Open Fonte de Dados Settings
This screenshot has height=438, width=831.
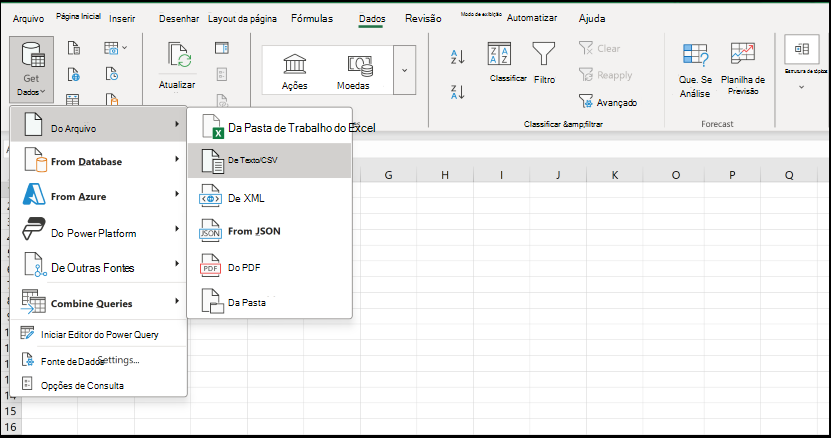click(x=99, y=361)
